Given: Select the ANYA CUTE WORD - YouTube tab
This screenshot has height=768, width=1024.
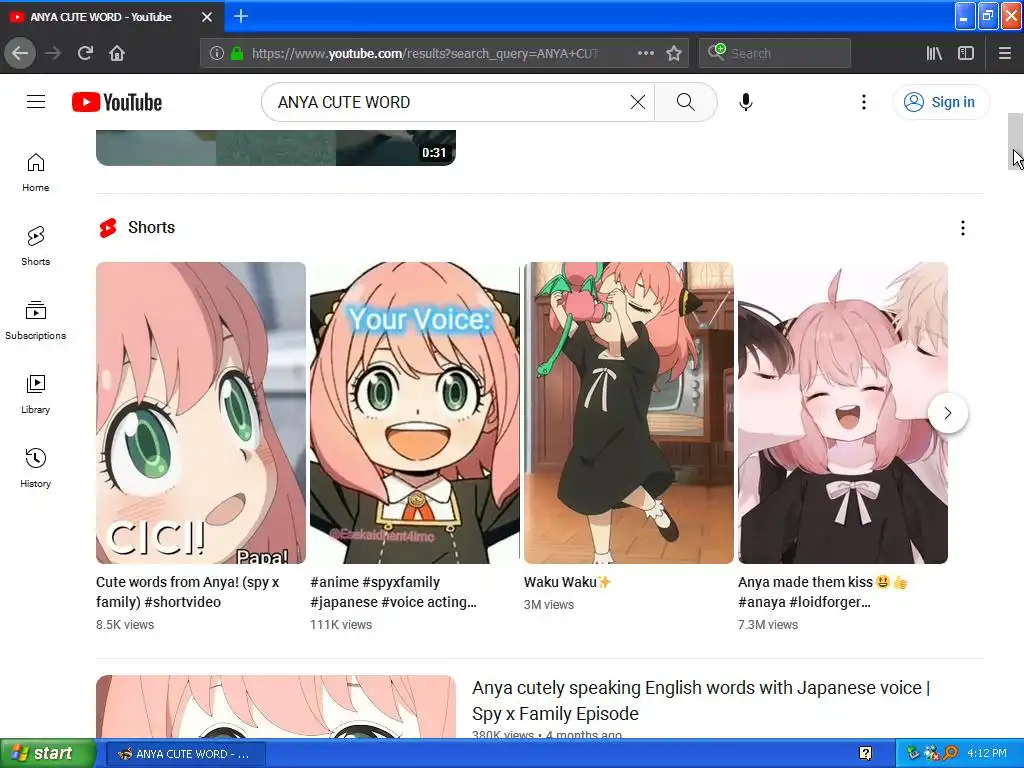Looking at the screenshot, I should tap(112, 17).
